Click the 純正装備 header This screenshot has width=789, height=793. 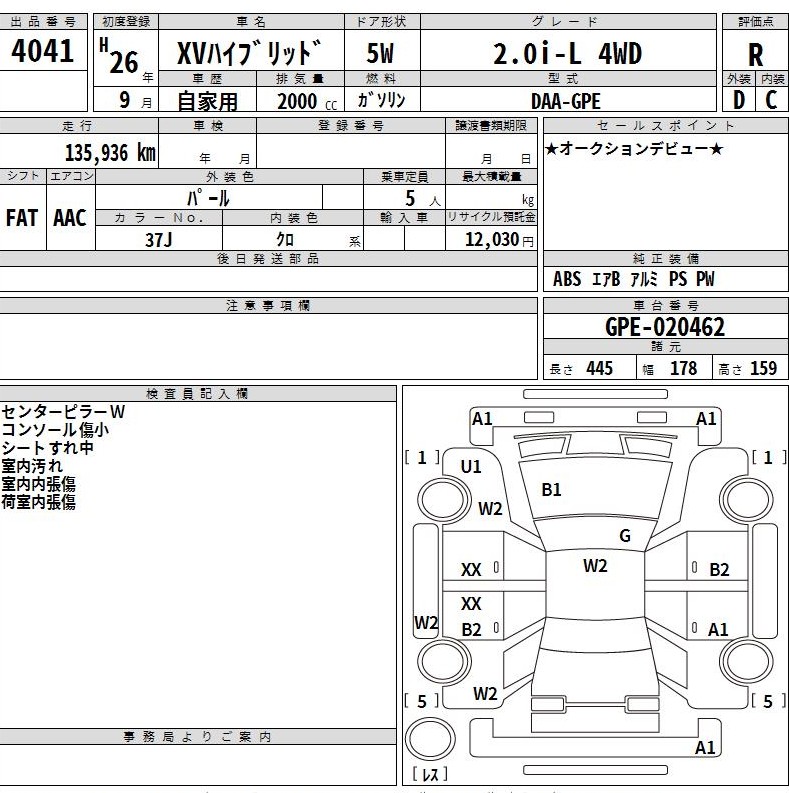(666, 259)
